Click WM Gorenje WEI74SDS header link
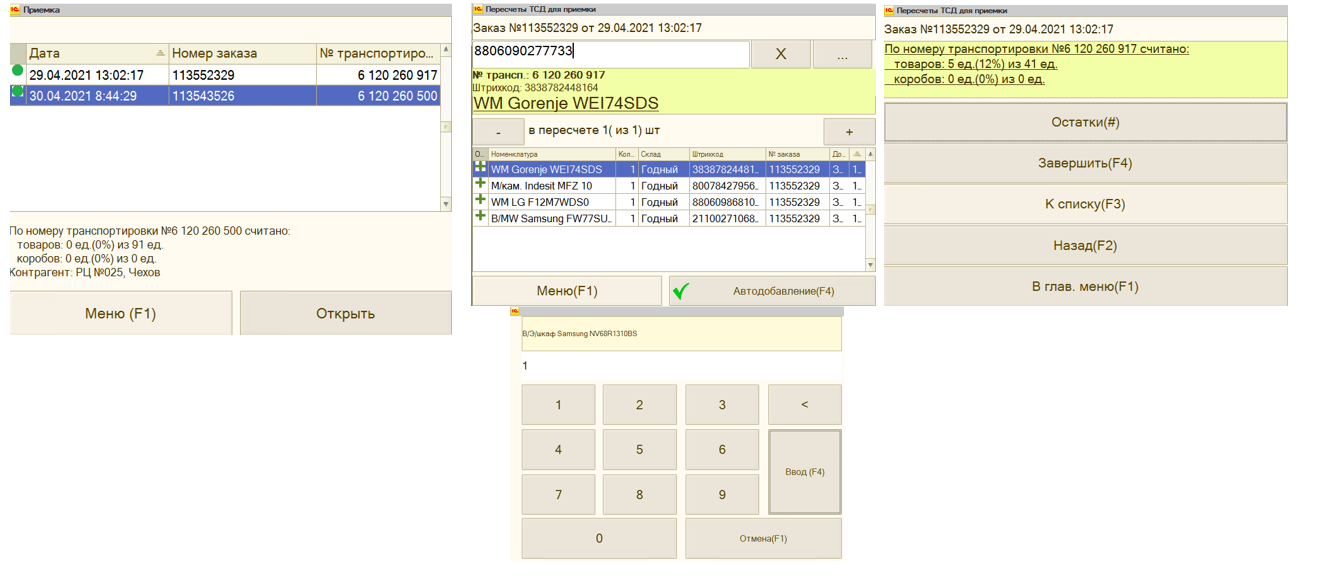The width and height of the screenshot is (1318, 587). 565,103
